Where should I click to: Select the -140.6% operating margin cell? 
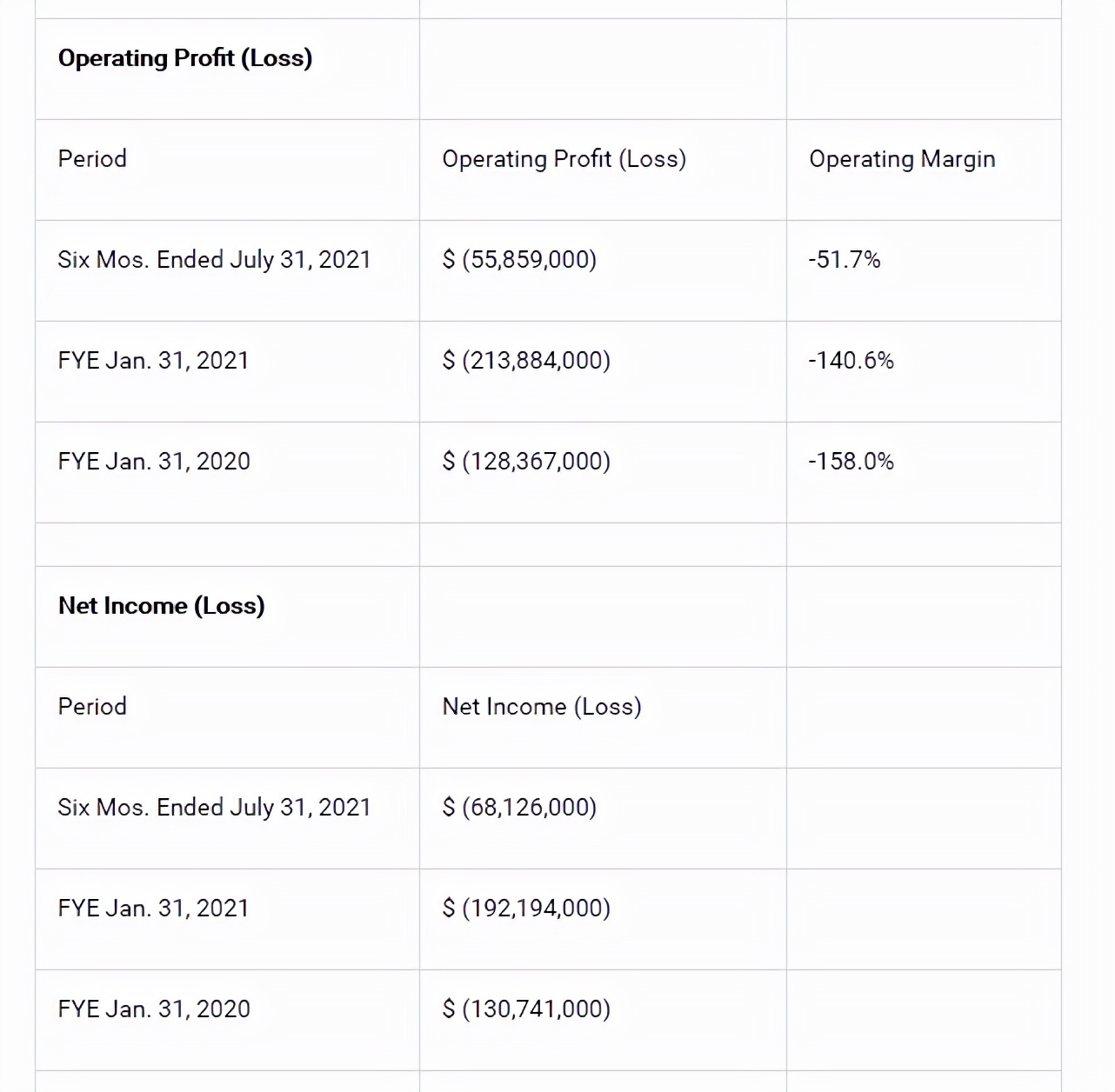point(851,361)
